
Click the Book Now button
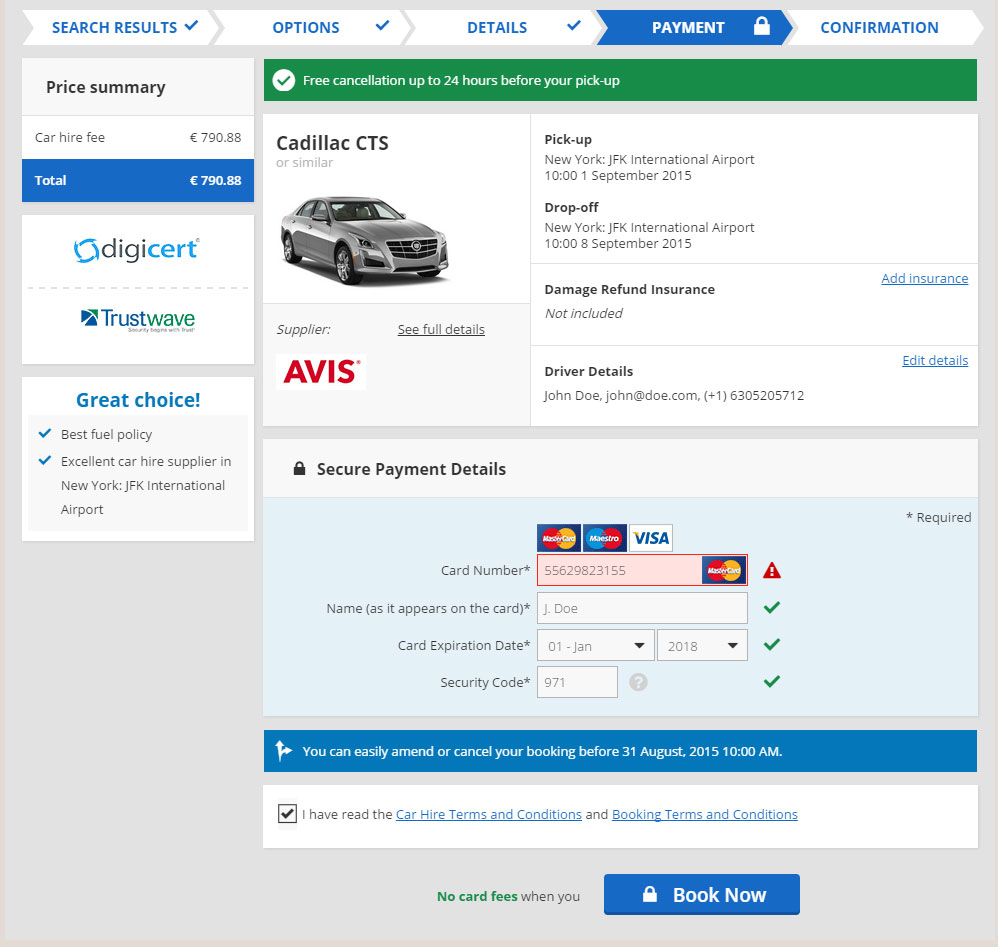[x=702, y=894]
